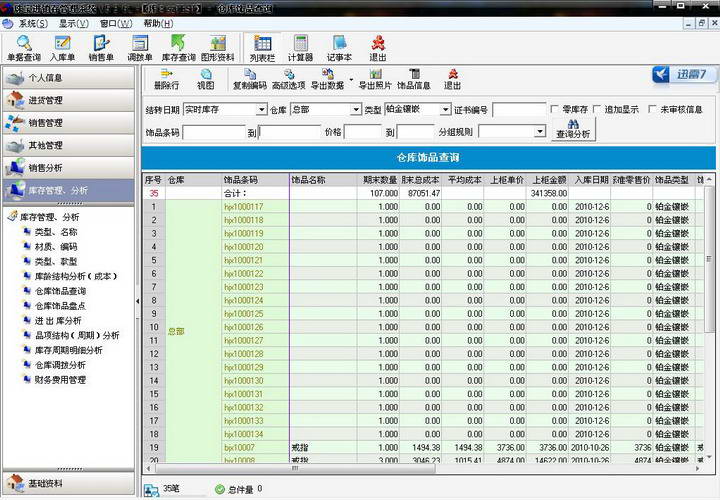Open the 销售单 toolbar icon
720x500 pixels.
101,48
